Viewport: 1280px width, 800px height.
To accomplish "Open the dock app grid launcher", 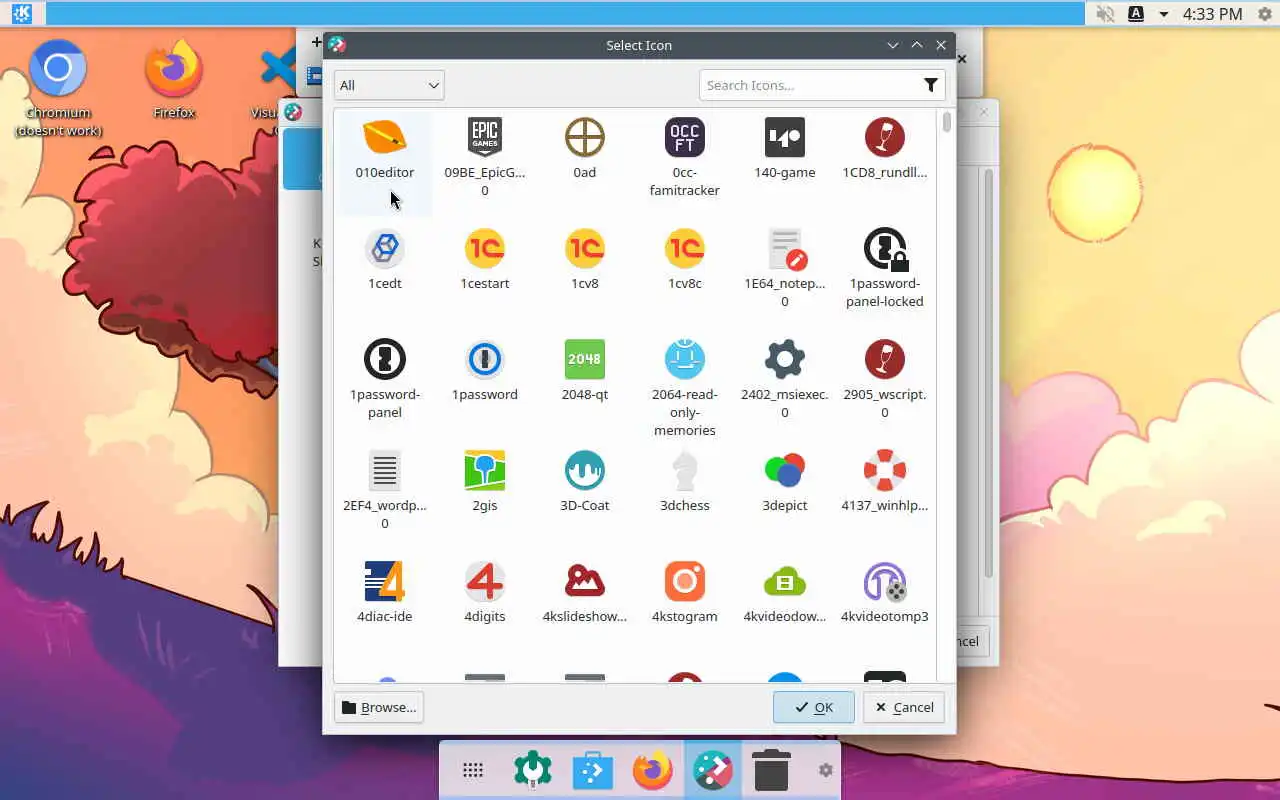I will click(473, 770).
